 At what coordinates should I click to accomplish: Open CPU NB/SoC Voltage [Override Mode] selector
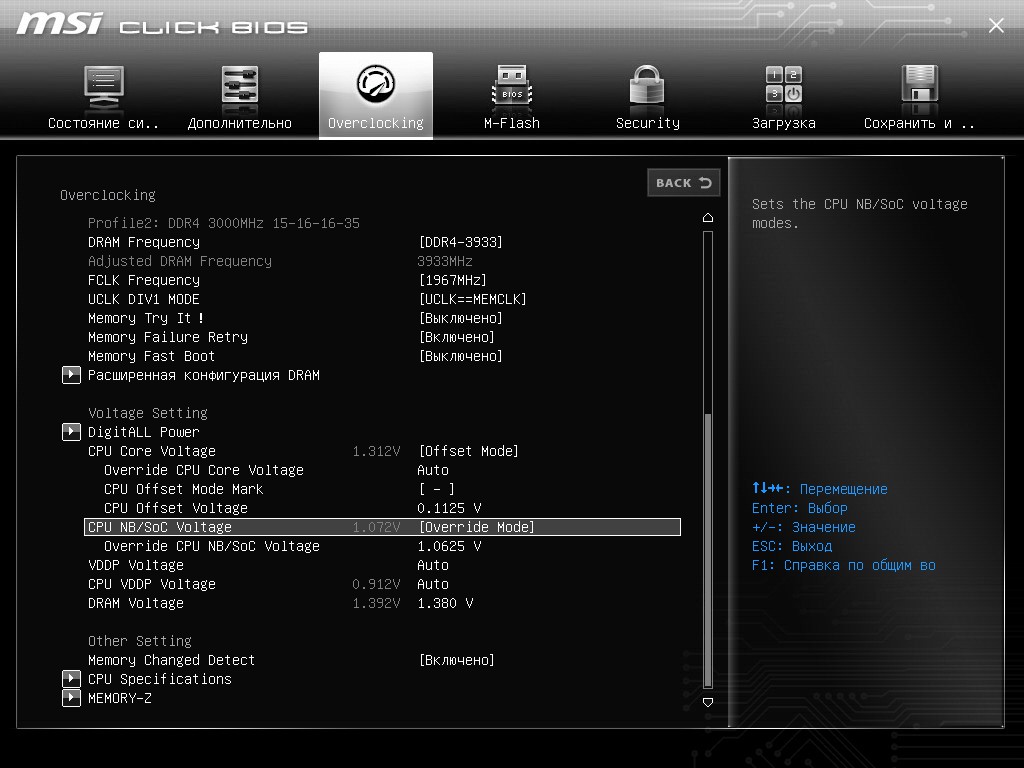point(476,527)
